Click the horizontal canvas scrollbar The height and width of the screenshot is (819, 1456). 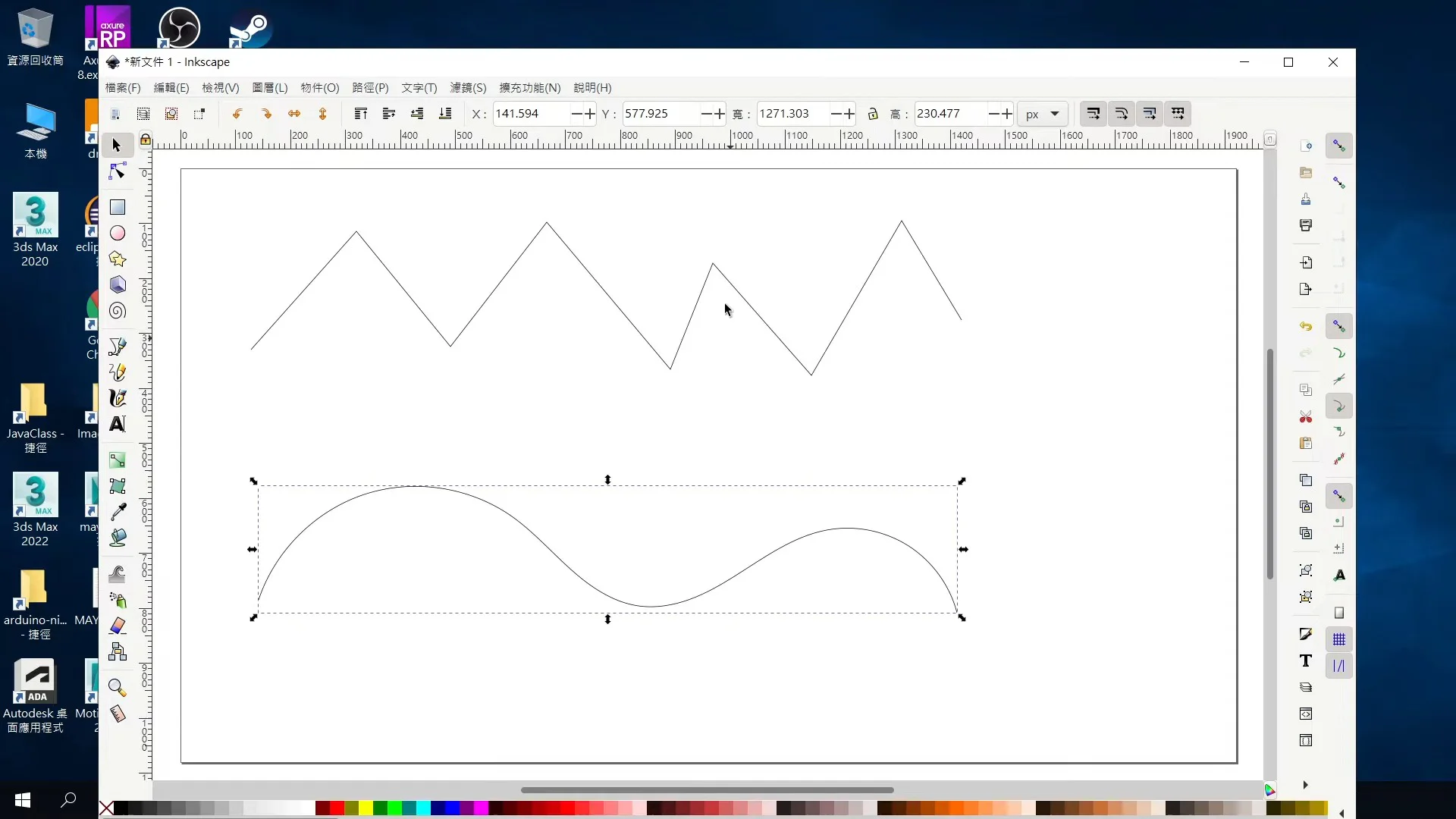pyautogui.click(x=707, y=790)
